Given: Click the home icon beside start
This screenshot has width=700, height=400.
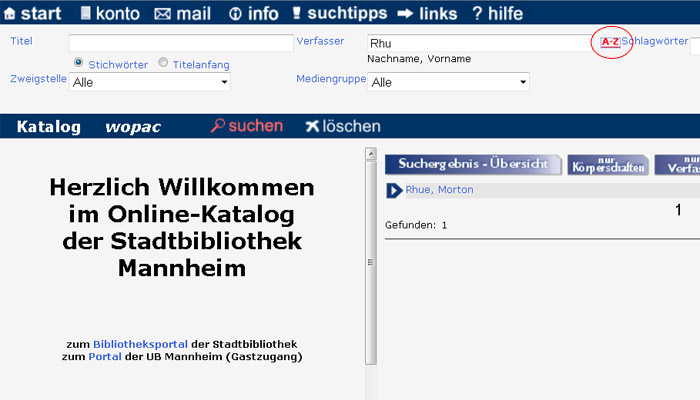Looking at the screenshot, I should pyautogui.click(x=9, y=14).
